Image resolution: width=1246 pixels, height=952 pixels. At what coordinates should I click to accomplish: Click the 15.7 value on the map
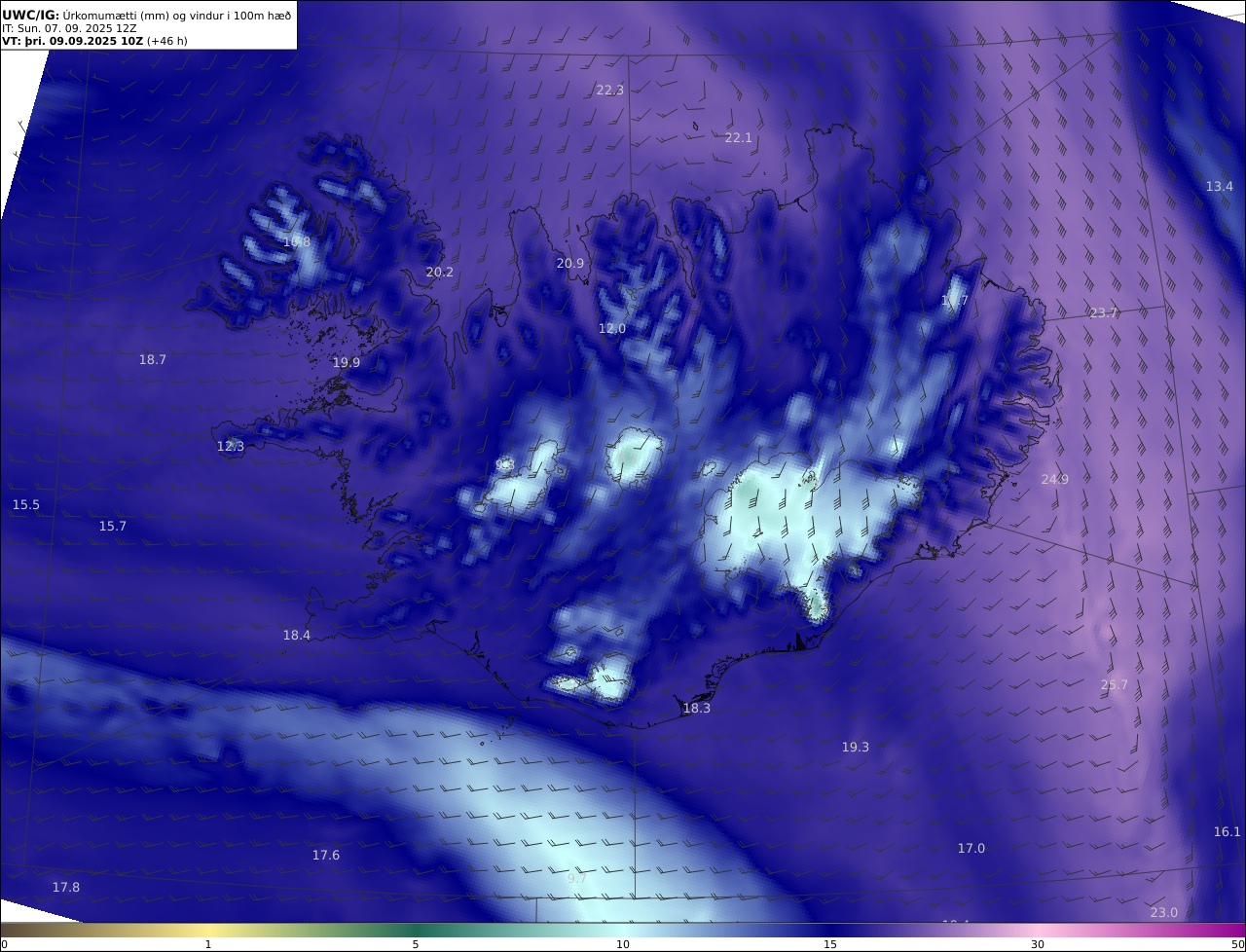(x=113, y=527)
